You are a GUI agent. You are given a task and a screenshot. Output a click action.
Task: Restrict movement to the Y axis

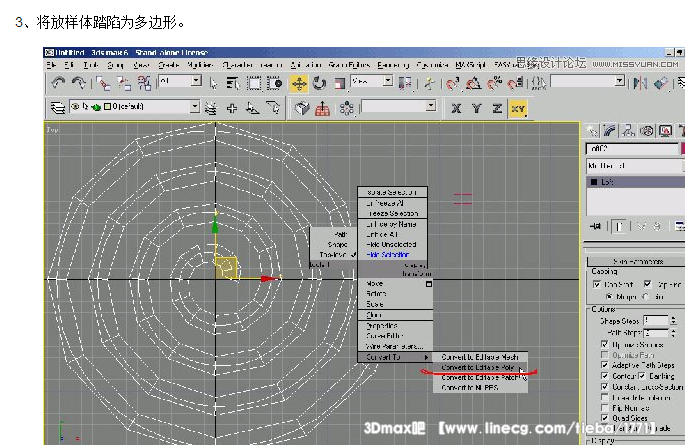click(x=477, y=108)
